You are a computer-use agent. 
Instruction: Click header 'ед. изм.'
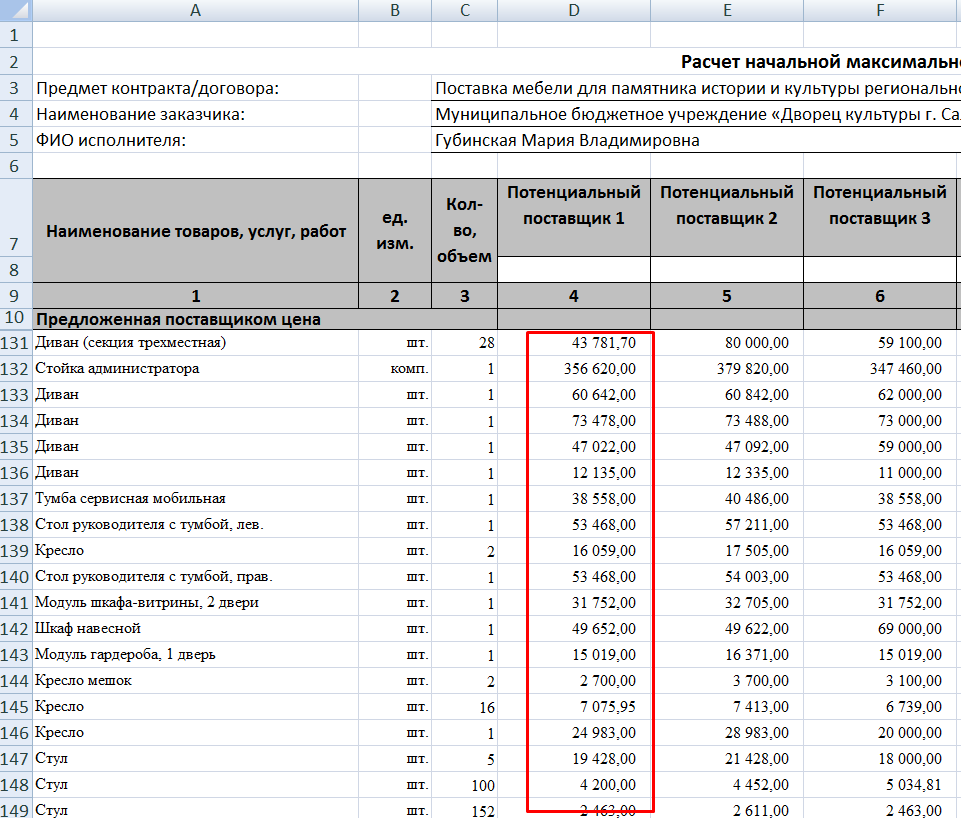click(x=395, y=231)
